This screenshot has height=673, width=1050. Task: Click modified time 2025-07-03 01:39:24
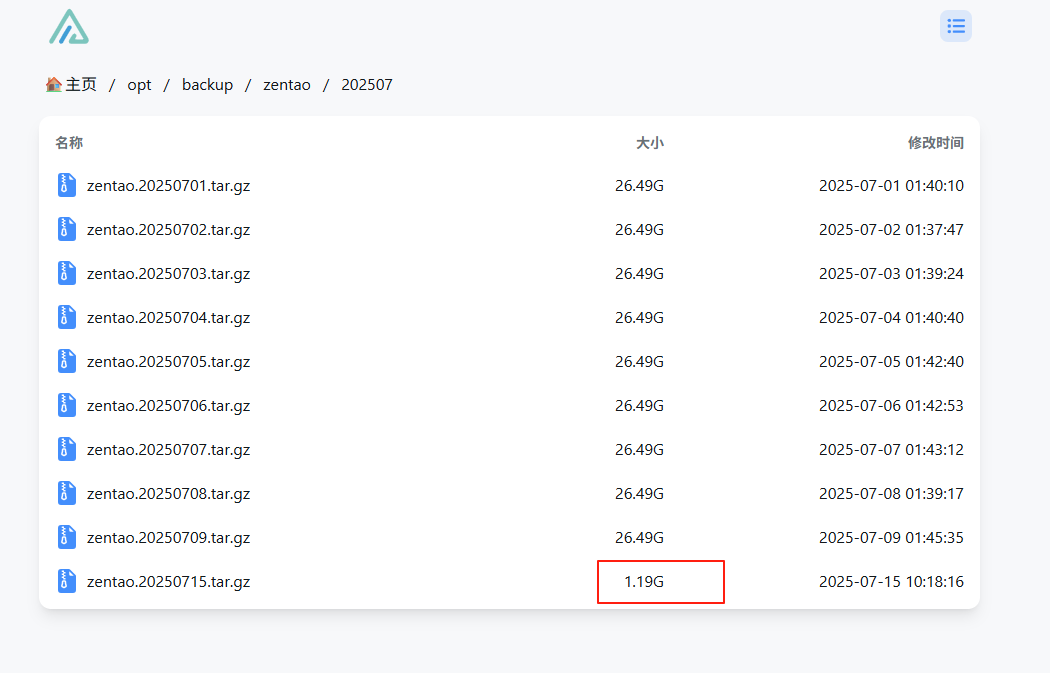pyautogui.click(x=891, y=274)
